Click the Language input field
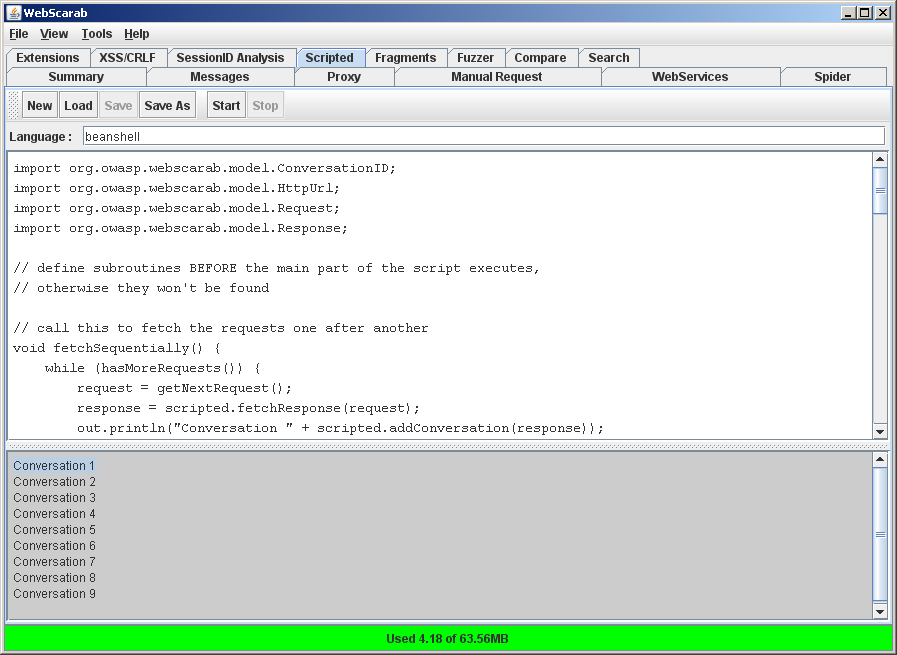897x655 pixels. pos(483,136)
